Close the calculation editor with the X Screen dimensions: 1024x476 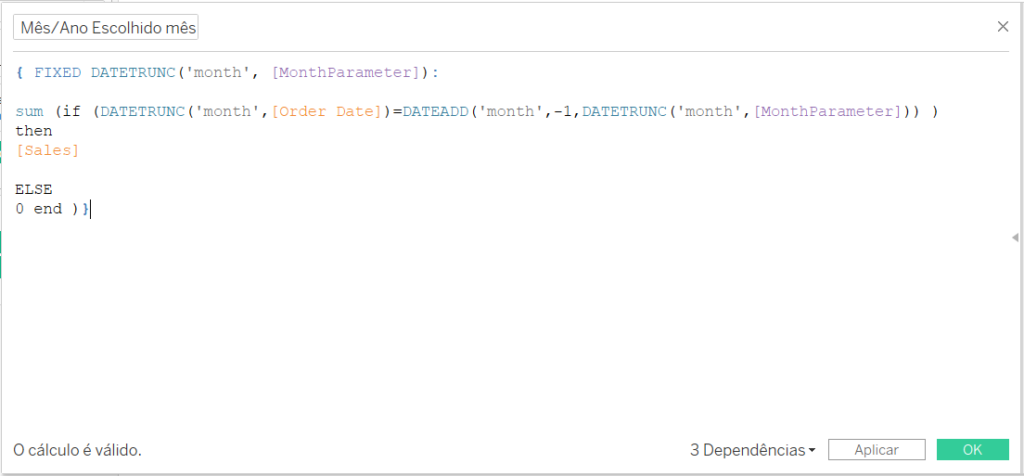click(1002, 27)
